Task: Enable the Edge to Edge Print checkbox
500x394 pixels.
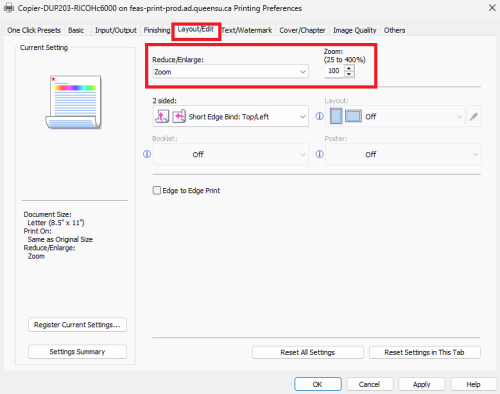Action: coord(157,190)
